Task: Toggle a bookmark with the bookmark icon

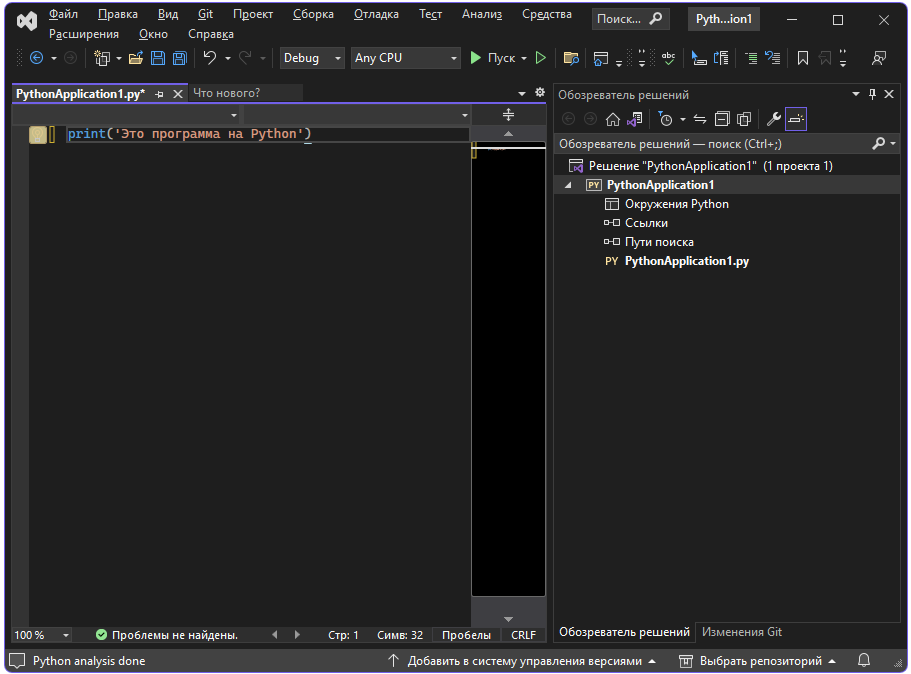Action: pos(803,58)
